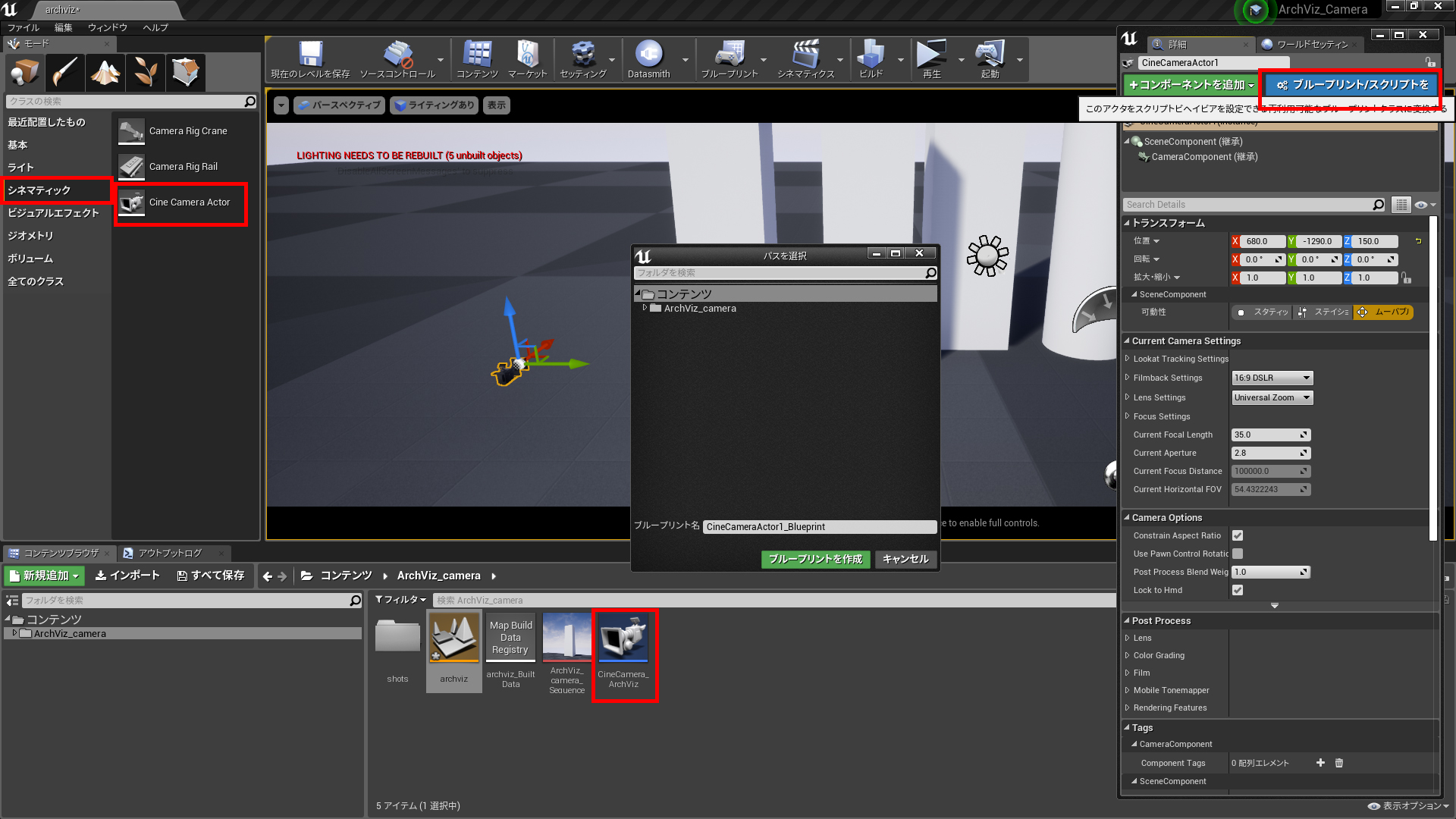Screen dimensions: 1456x819
Task: Click the Play (再生) toolbar button
Action: coord(931,59)
